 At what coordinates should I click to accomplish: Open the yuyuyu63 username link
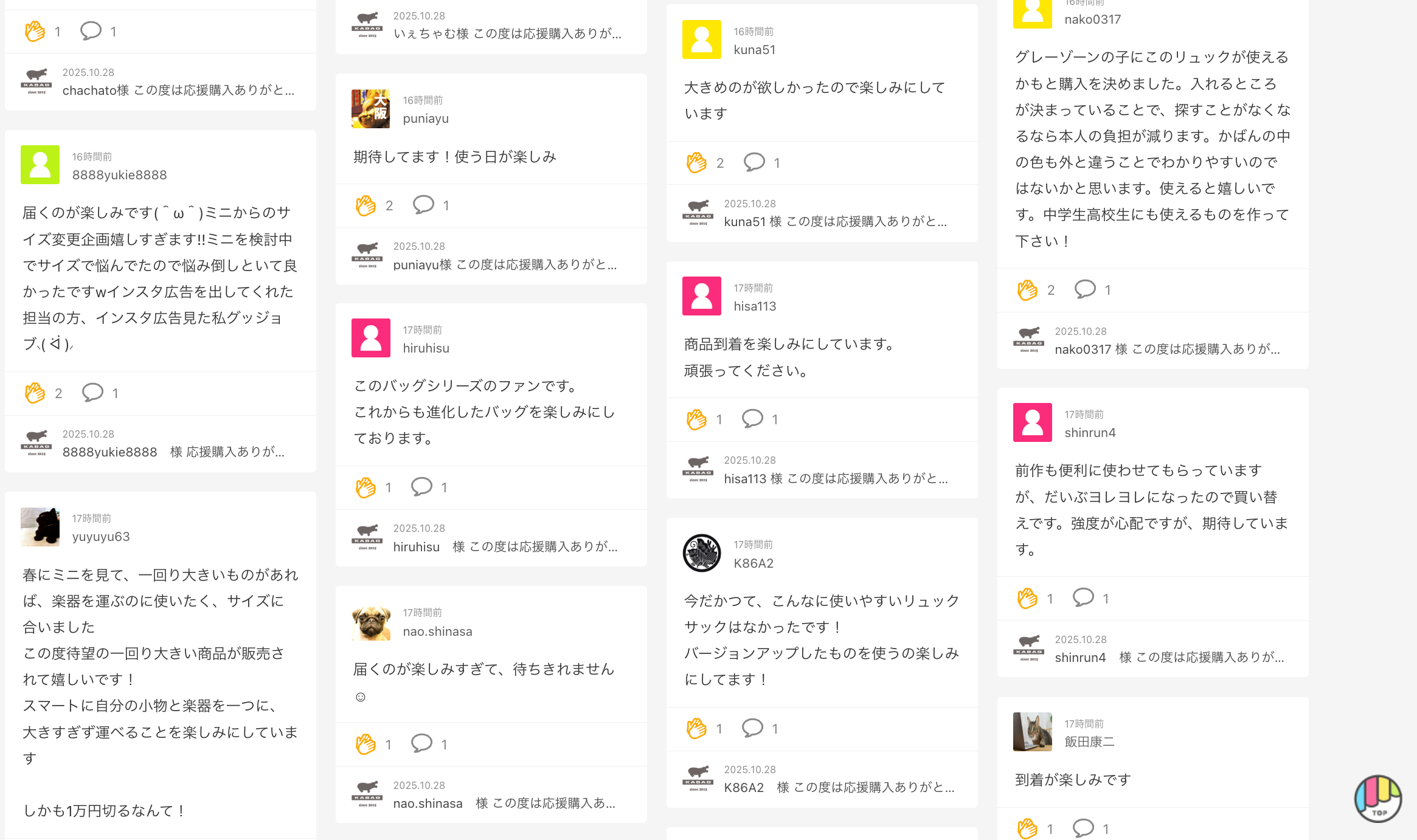coord(101,537)
